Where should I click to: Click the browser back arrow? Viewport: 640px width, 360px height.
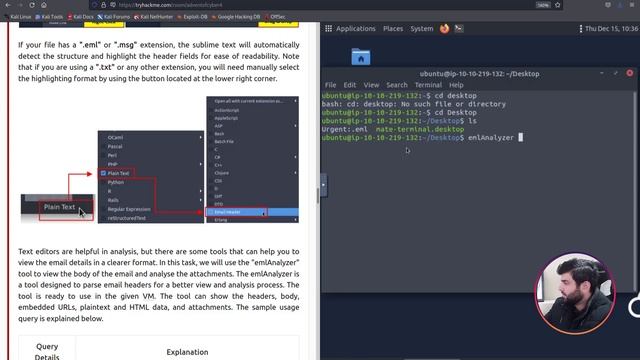pos(8,5)
